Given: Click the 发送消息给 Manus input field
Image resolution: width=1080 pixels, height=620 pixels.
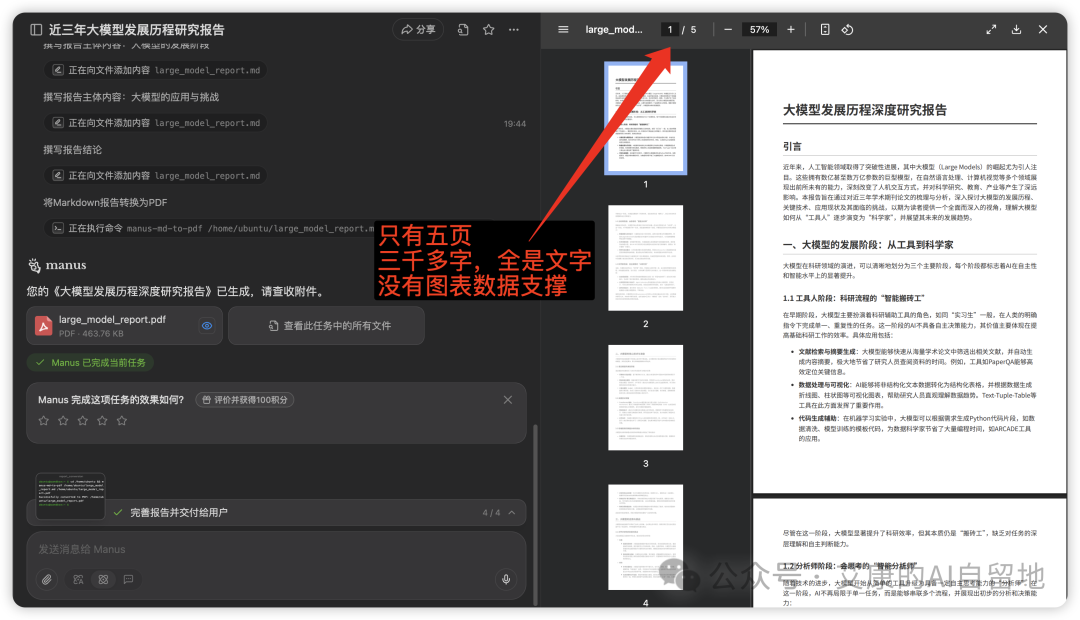Looking at the screenshot, I should coord(276,549).
